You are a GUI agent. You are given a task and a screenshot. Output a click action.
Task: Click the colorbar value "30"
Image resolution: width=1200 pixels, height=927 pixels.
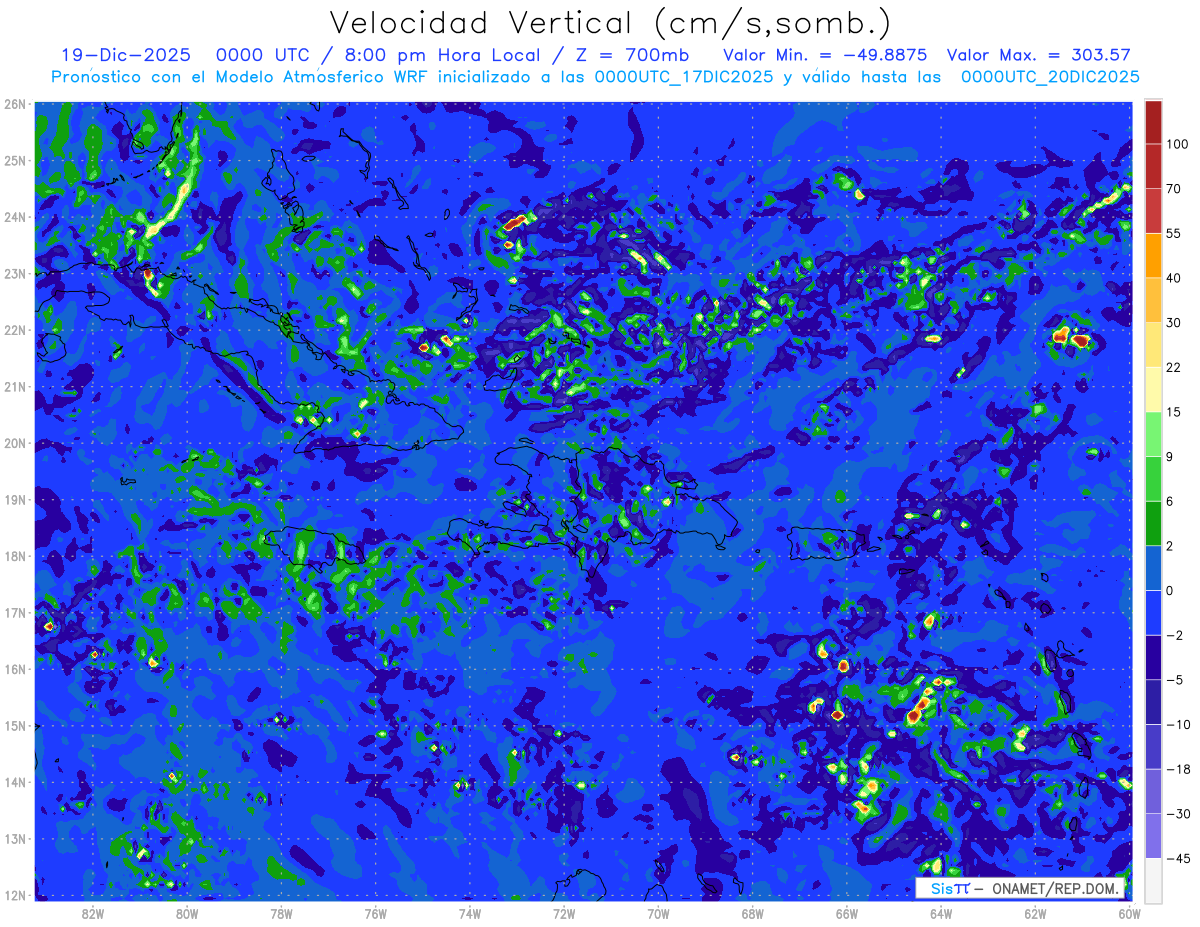click(x=1173, y=323)
